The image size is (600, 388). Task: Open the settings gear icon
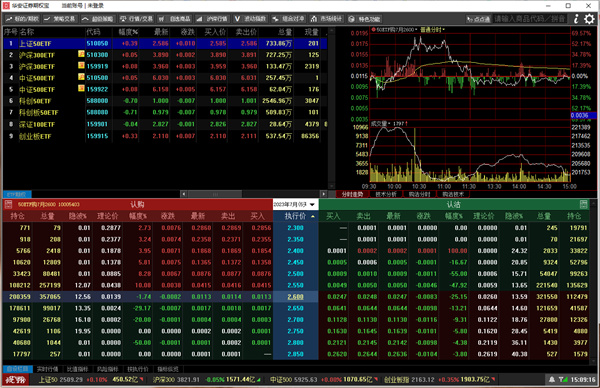pyautogui.click(x=590, y=19)
